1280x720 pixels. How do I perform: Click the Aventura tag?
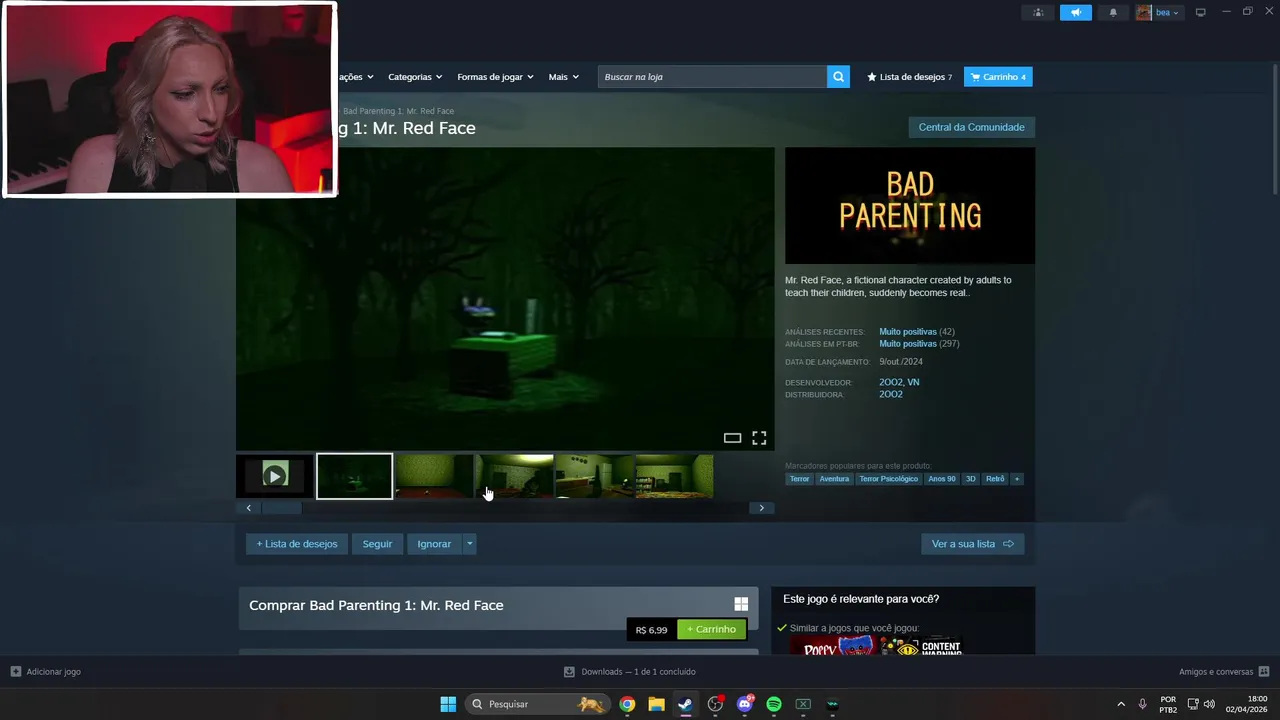834,479
